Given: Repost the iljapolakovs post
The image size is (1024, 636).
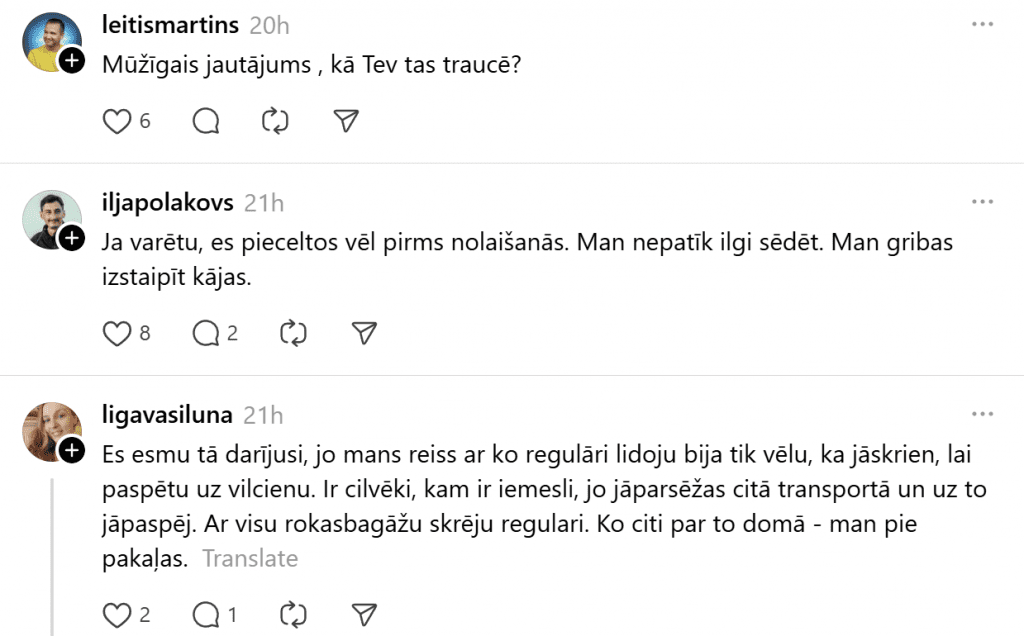Looking at the screenshot, I should [x=293, y=333].
